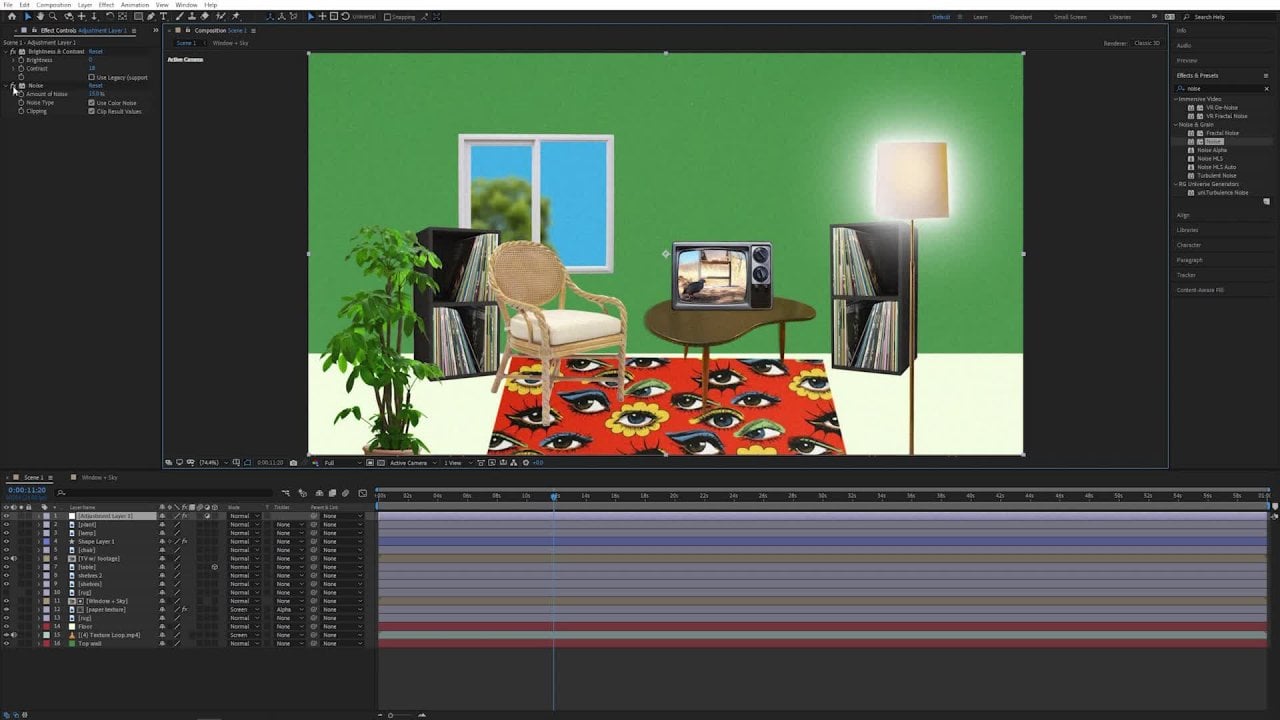This screenshot has height=720, width=1280.
Task: Click the Home icon in the toolbar
Action: tap(10, 17)
